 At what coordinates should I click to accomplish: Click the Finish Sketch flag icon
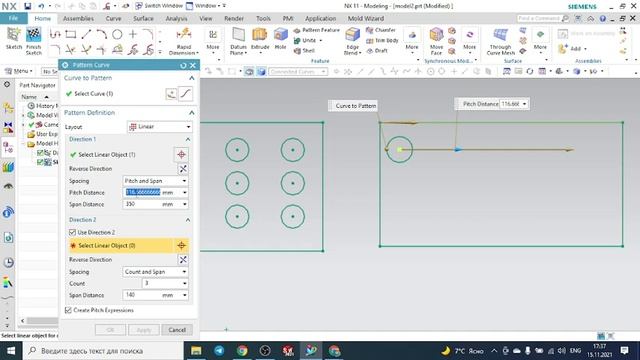coord(33,35)
